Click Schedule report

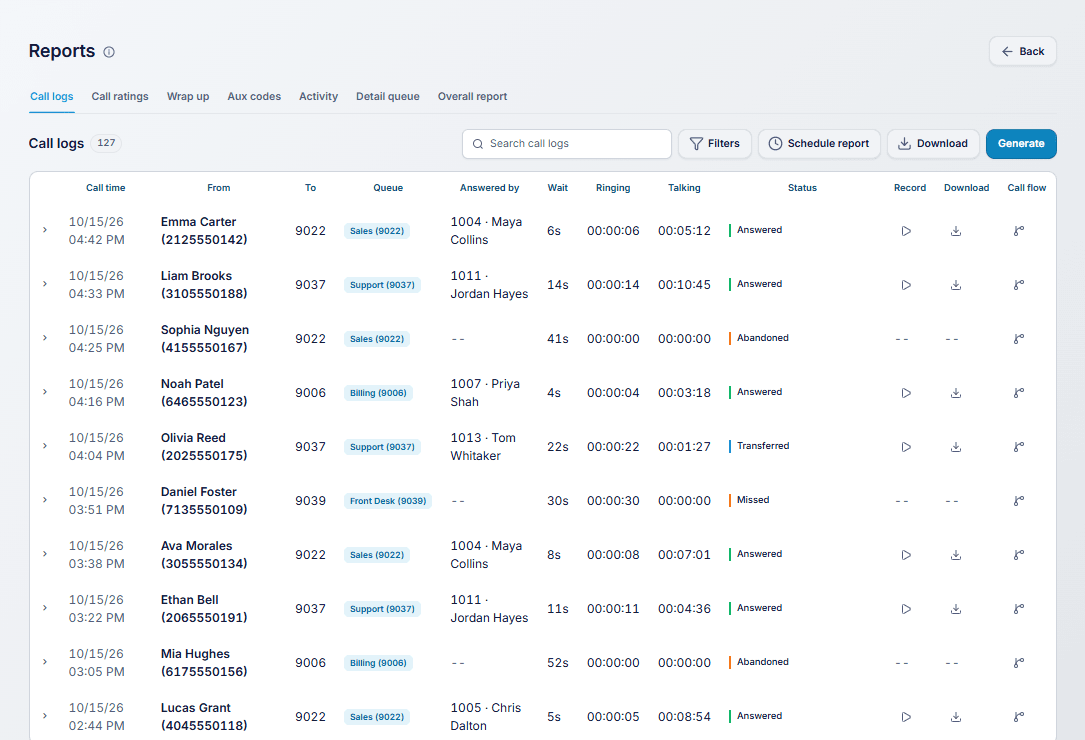pos(819,144)
